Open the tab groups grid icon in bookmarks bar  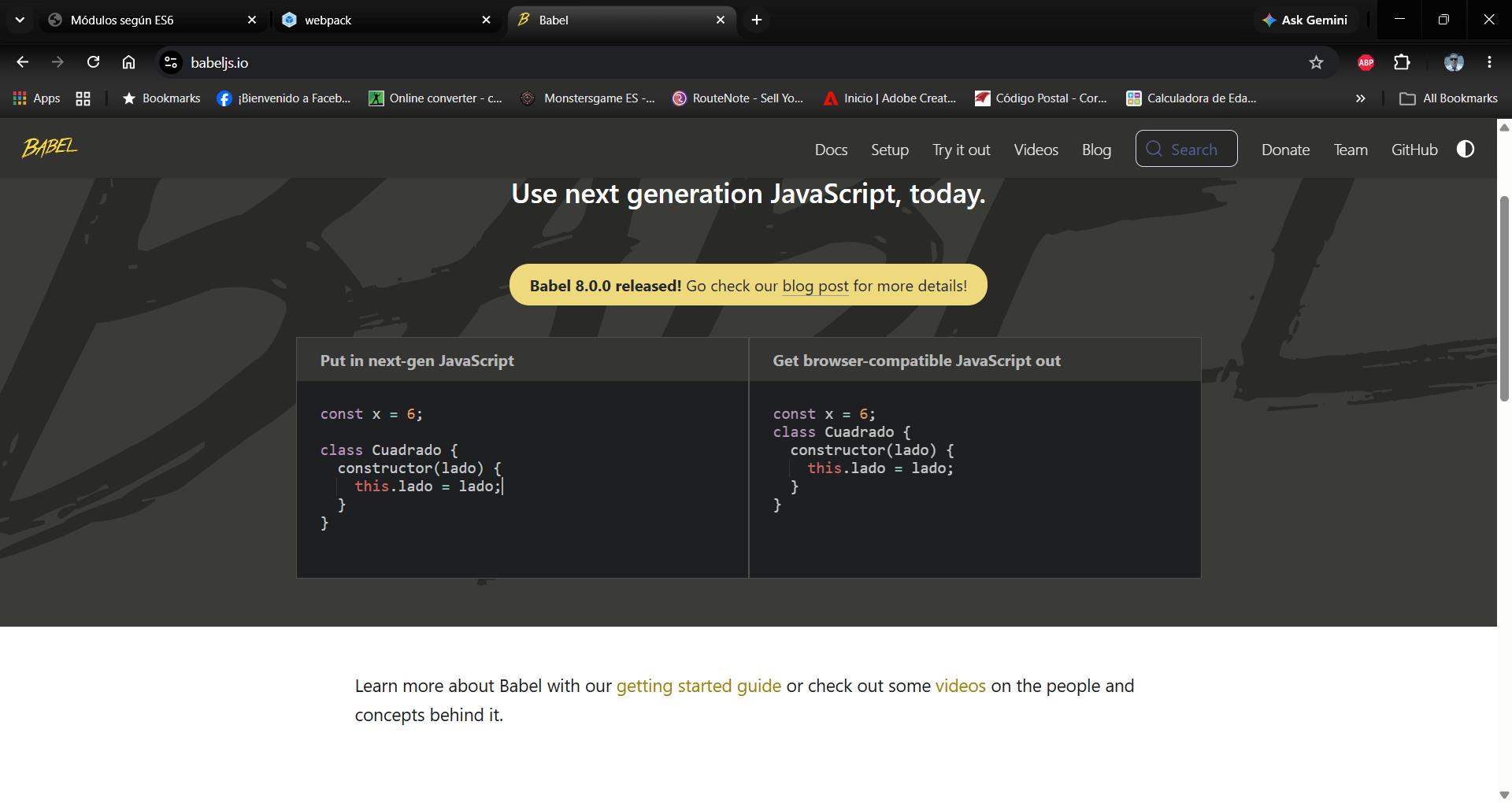[x=83, y=98]
